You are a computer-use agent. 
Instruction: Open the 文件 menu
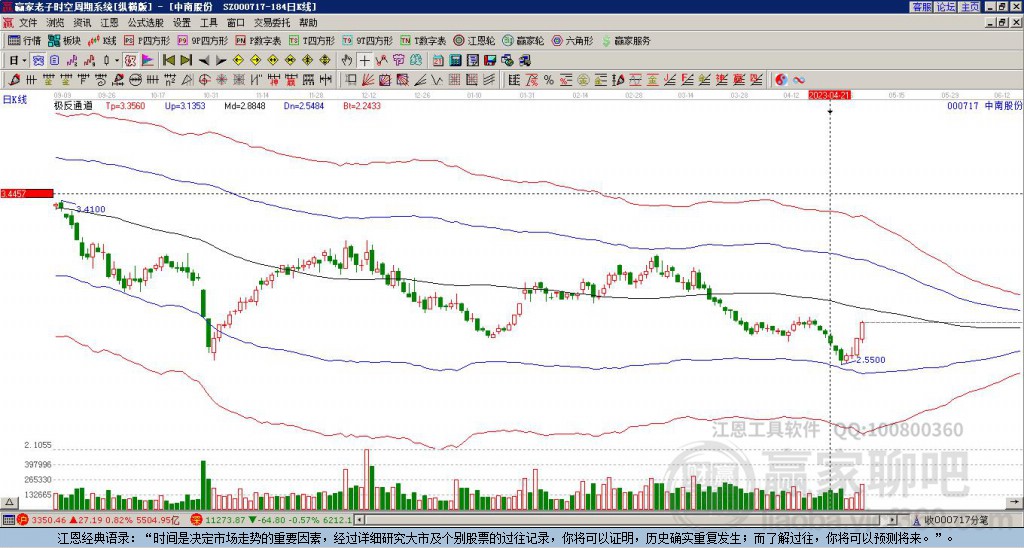tap(29, 23)
